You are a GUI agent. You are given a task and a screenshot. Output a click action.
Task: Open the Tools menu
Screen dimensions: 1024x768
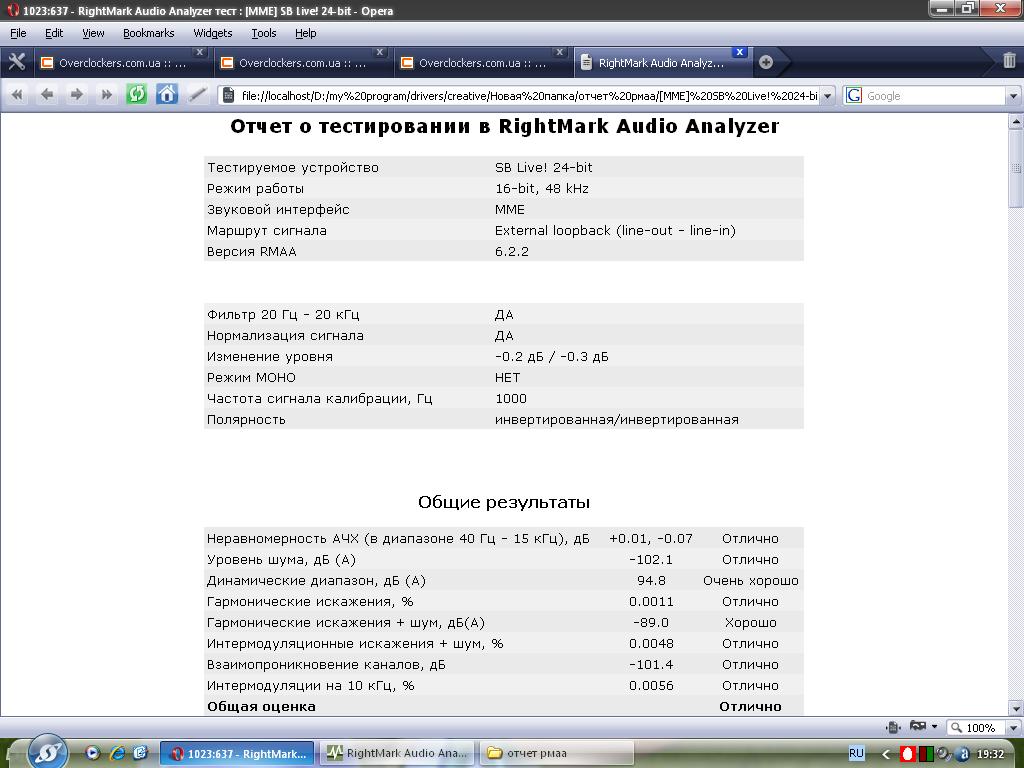click(x=264, y=33)
